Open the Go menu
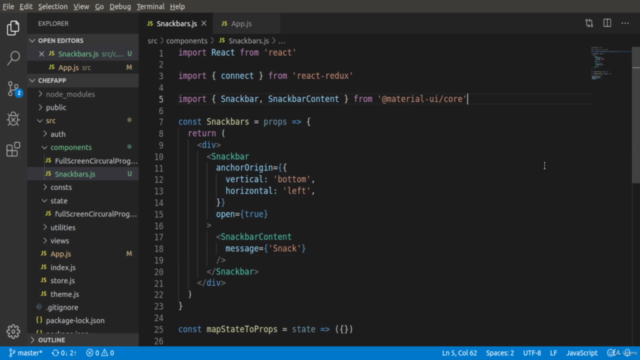The image size is (640, 360). (99, 7)
